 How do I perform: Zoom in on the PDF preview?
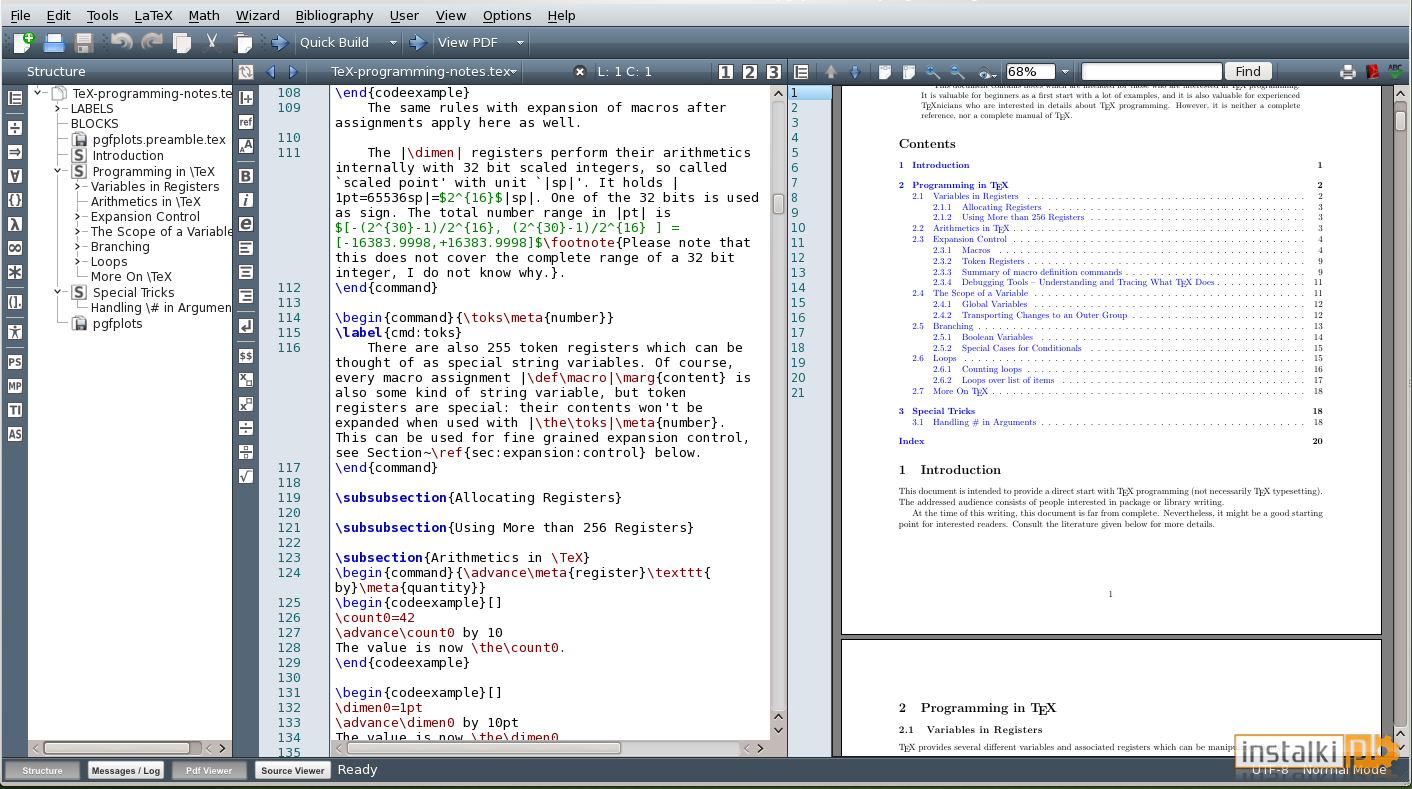coord(932,72)
